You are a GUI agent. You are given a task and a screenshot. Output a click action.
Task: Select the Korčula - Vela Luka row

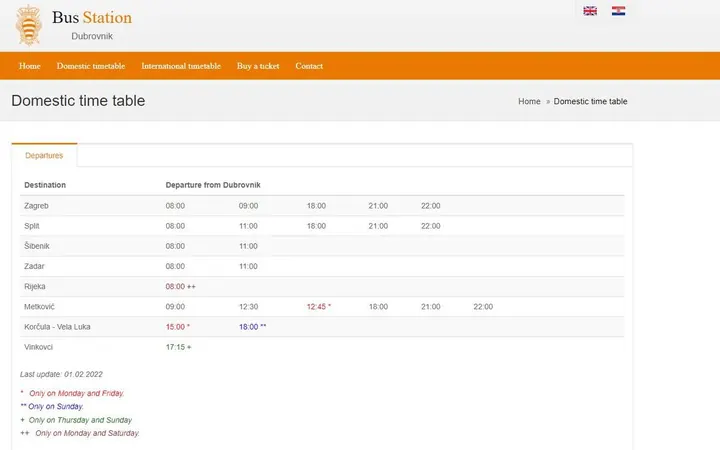click(x=322, y=327)
